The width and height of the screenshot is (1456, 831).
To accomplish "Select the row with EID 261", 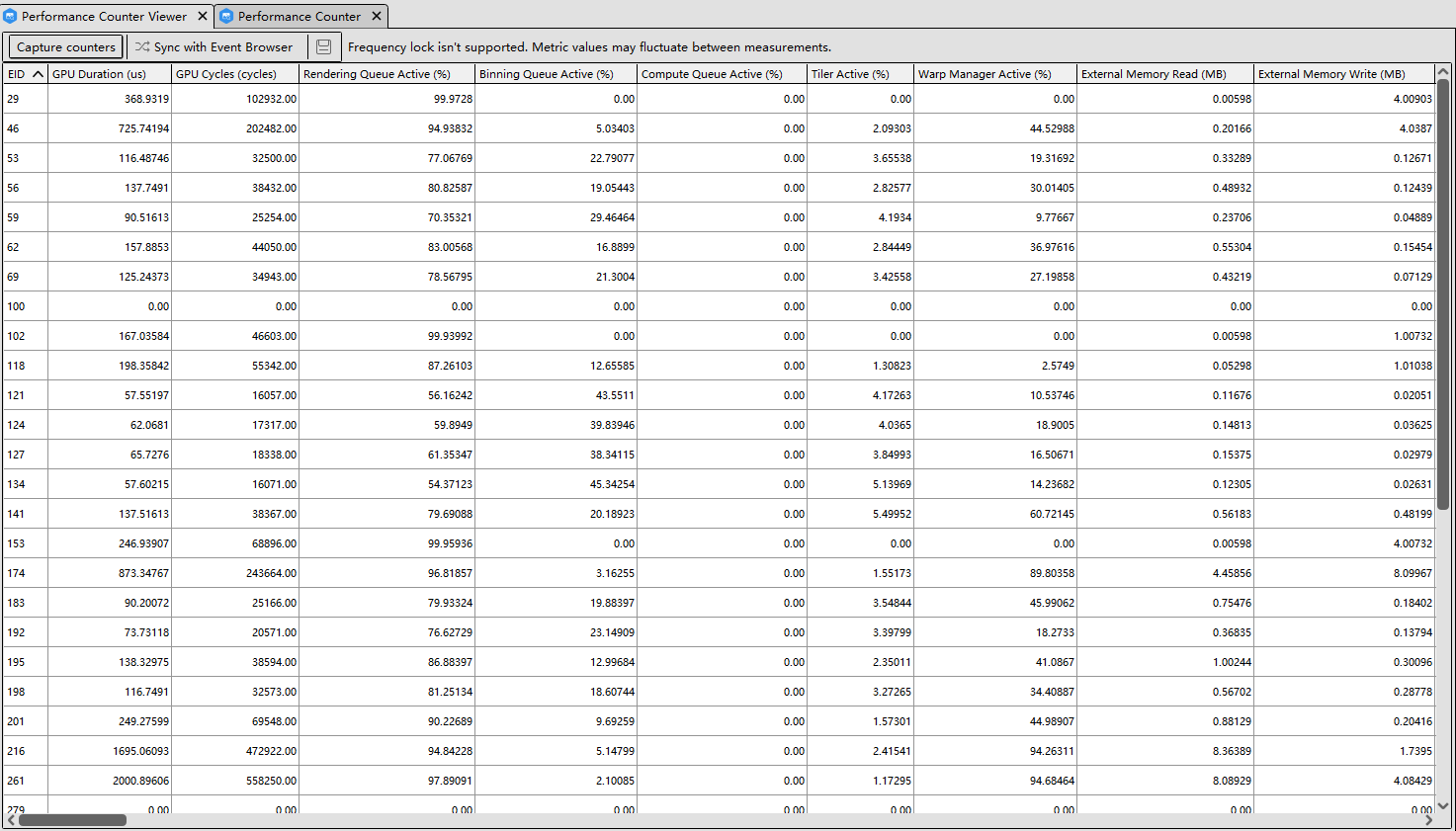I will point(719,781).
